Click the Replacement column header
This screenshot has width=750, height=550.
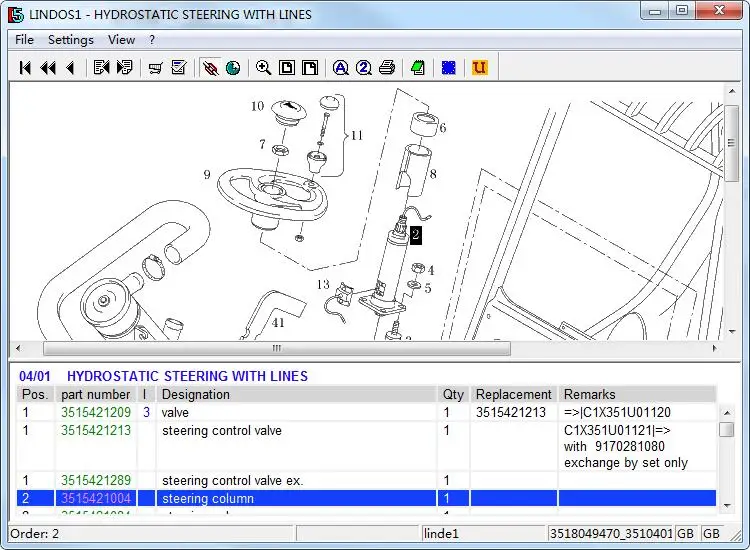click(514, 395)
